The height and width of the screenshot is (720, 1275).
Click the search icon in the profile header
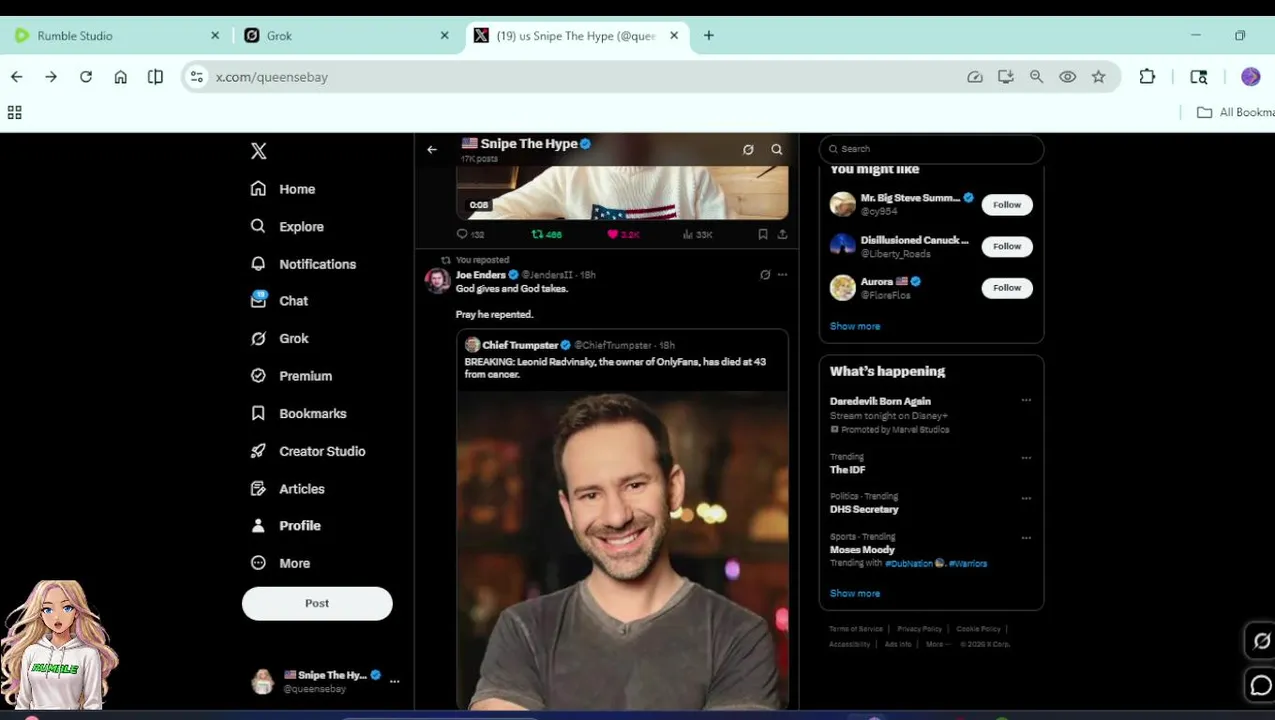777,150
